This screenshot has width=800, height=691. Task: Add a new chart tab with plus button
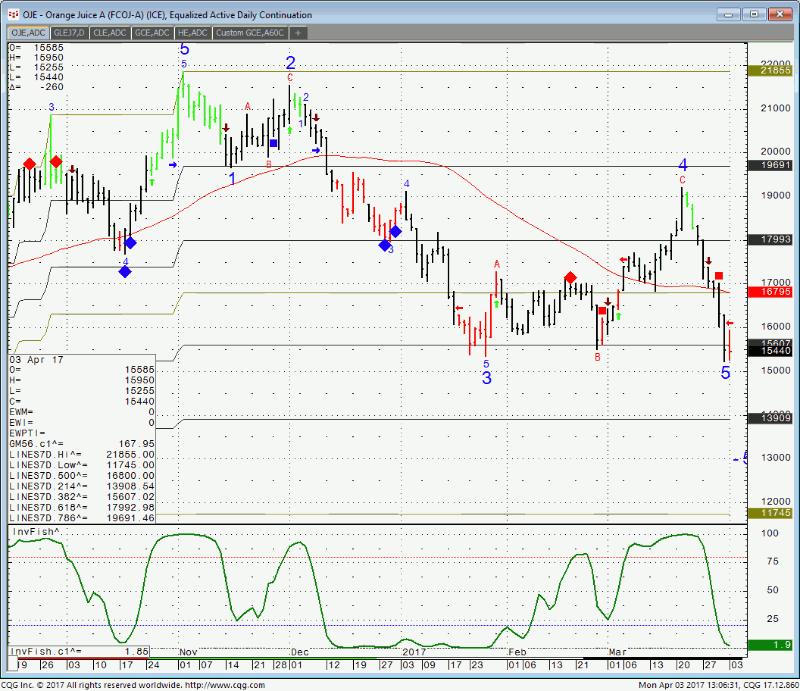298,33
